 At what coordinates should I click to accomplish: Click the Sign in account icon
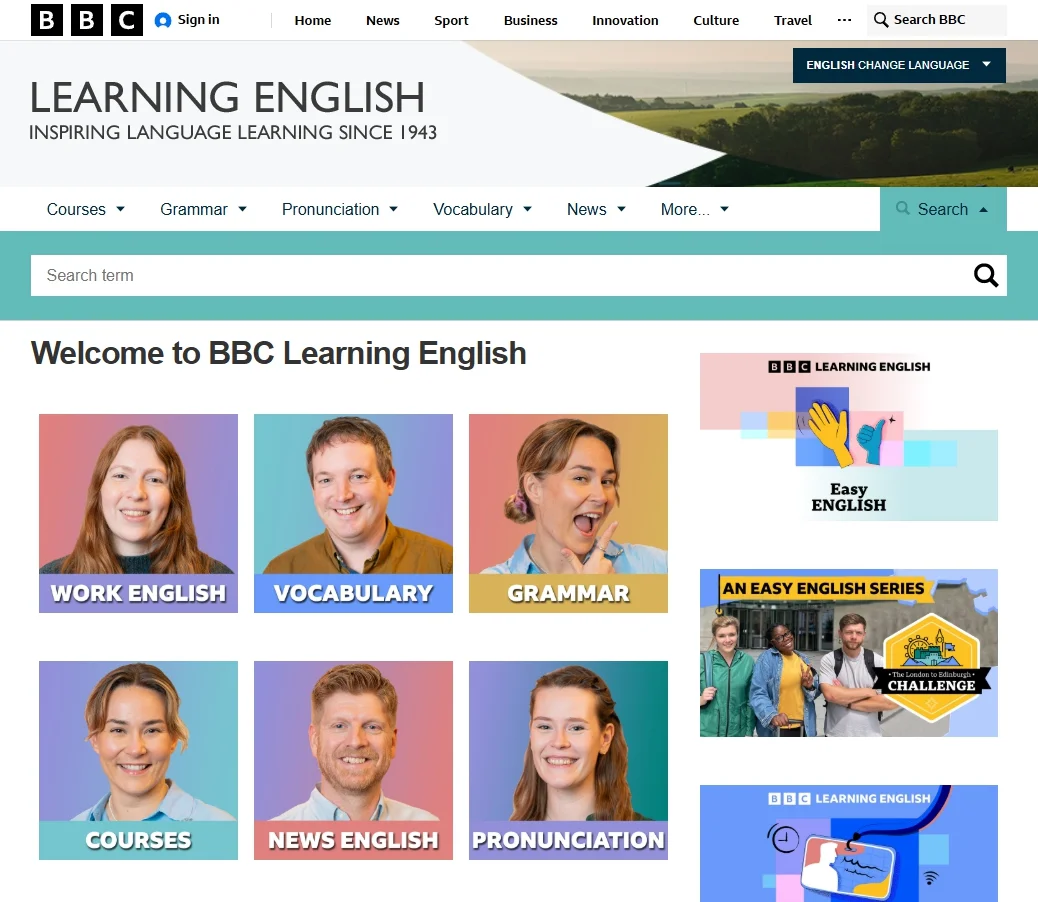pos(163,21)
